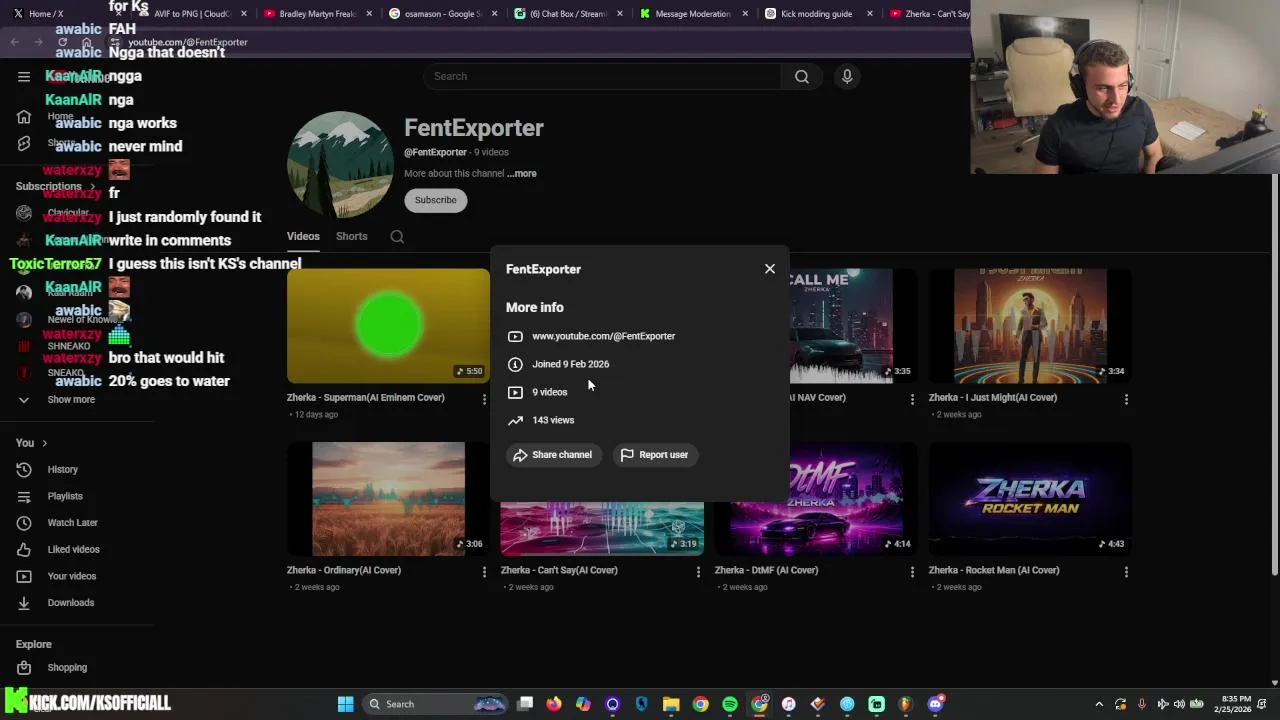Open the www.youtube.com/@FentExporter link

click(x=603, y=336)
